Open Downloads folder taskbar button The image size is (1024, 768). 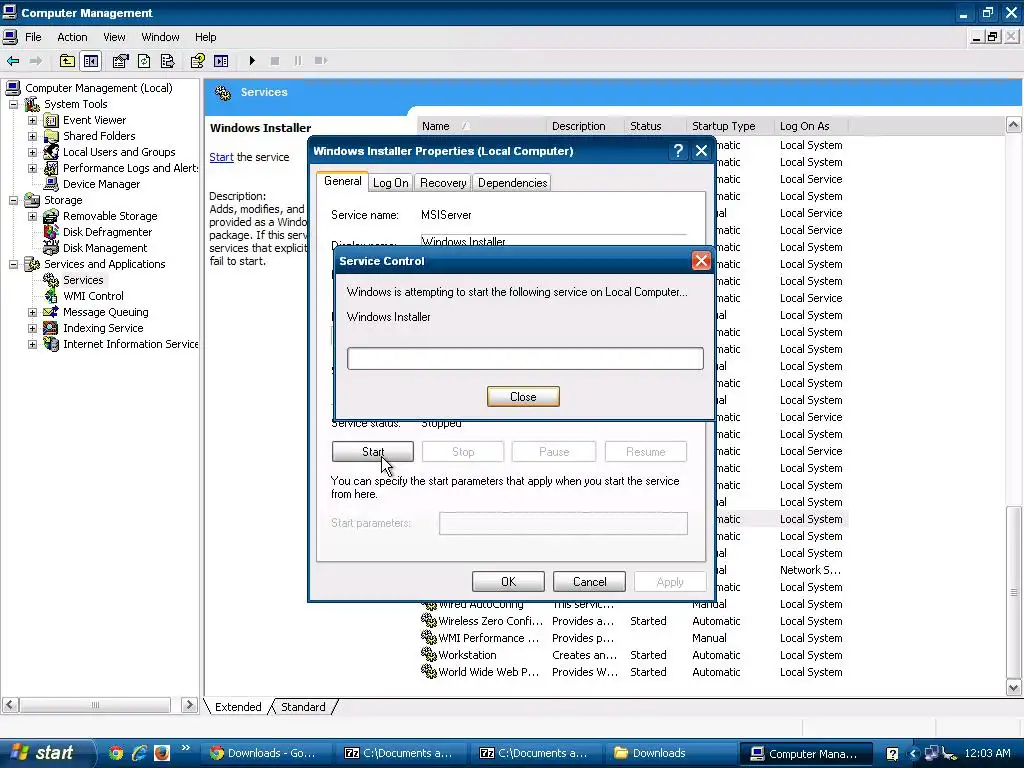tap(669, 753)
